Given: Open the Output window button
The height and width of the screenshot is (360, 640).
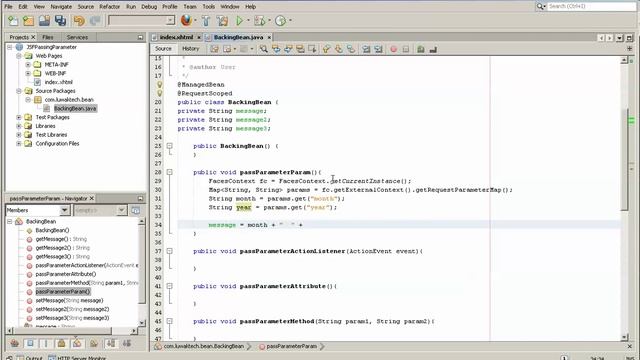Looking at the screenshot, I should point(30,358).
